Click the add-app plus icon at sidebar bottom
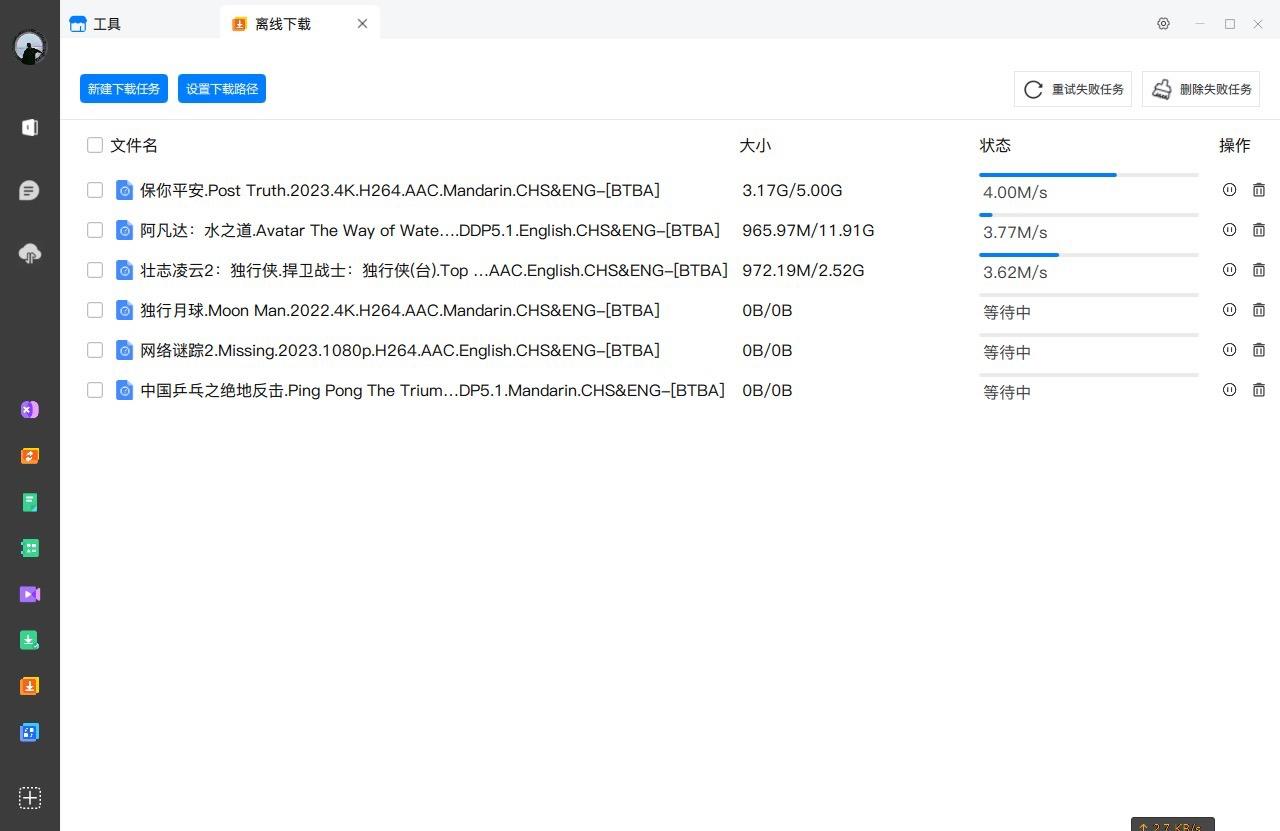The image size is (1280, 831). coord(30,797)
